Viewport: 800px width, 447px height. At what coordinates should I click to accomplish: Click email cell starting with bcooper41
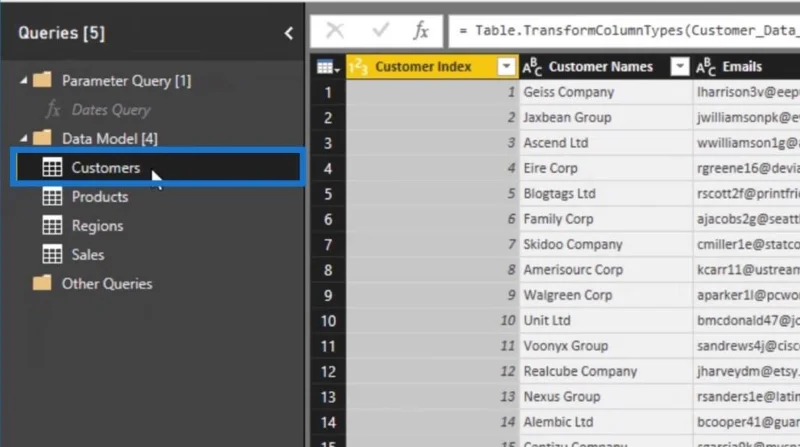point(746,423)
